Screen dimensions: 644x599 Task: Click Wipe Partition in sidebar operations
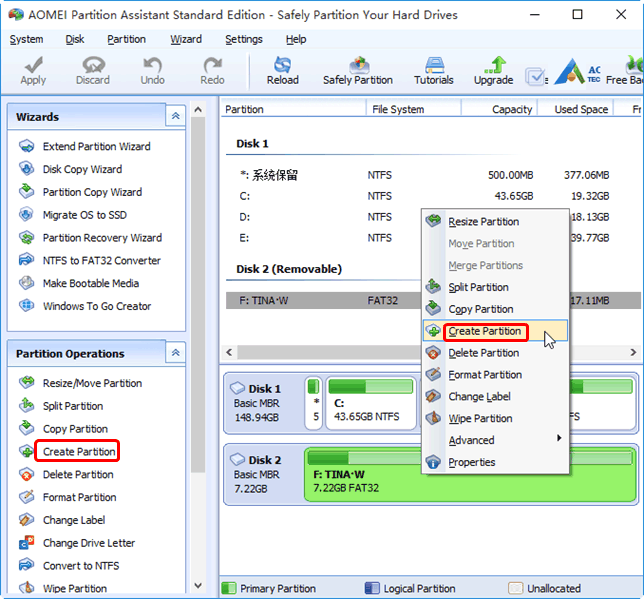pos(63,588)
